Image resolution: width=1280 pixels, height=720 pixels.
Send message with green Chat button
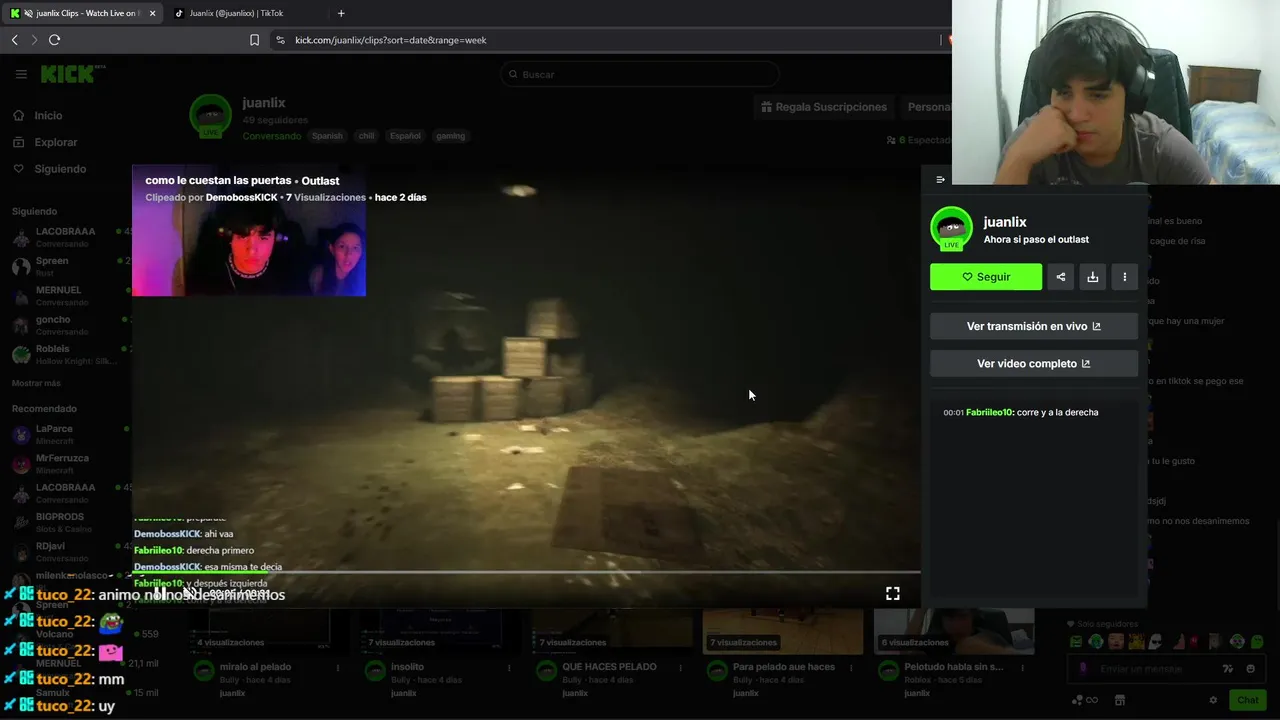[x=1247, y=700]
